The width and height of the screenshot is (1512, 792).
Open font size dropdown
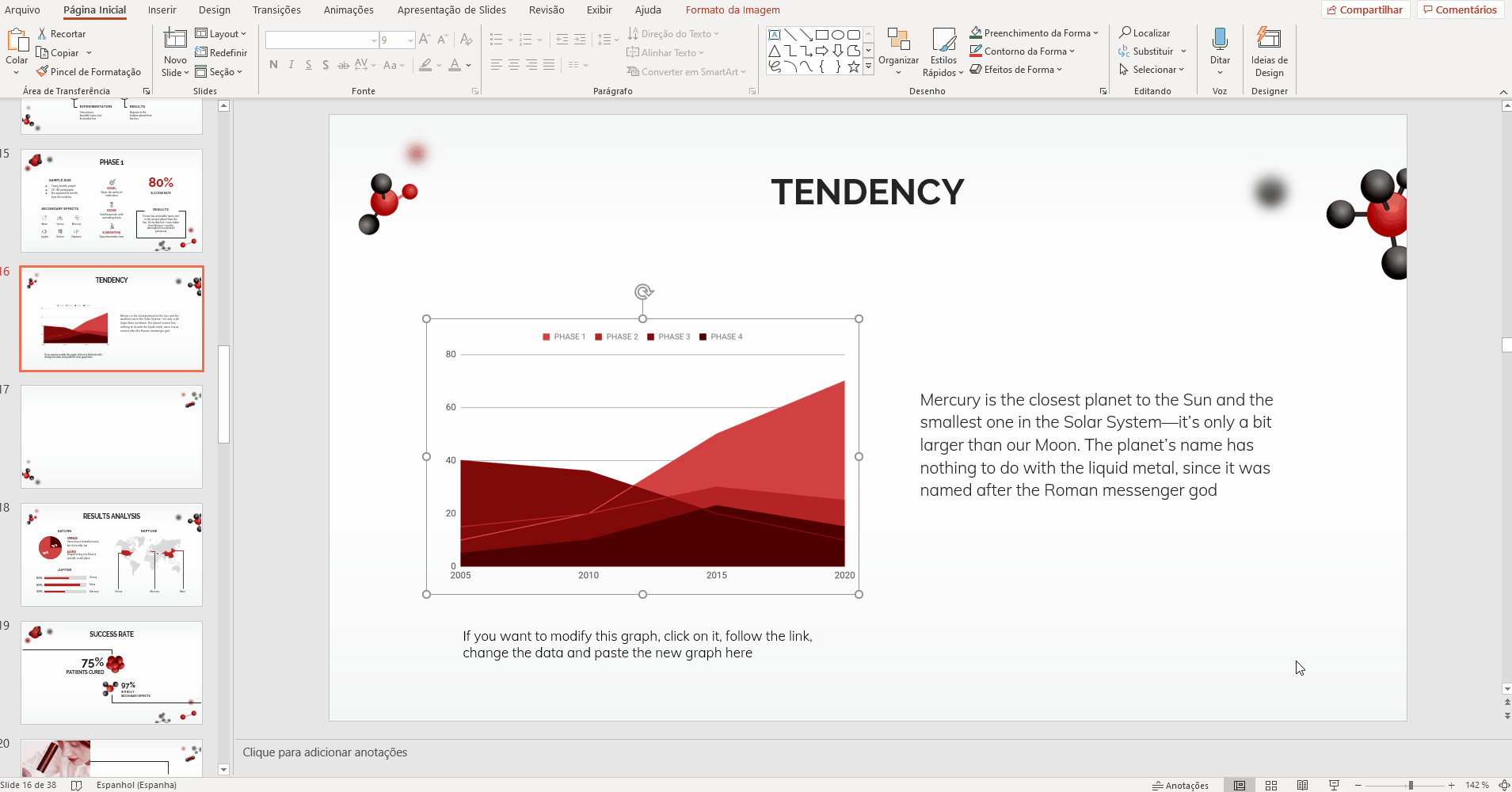[x=410, y=40]
